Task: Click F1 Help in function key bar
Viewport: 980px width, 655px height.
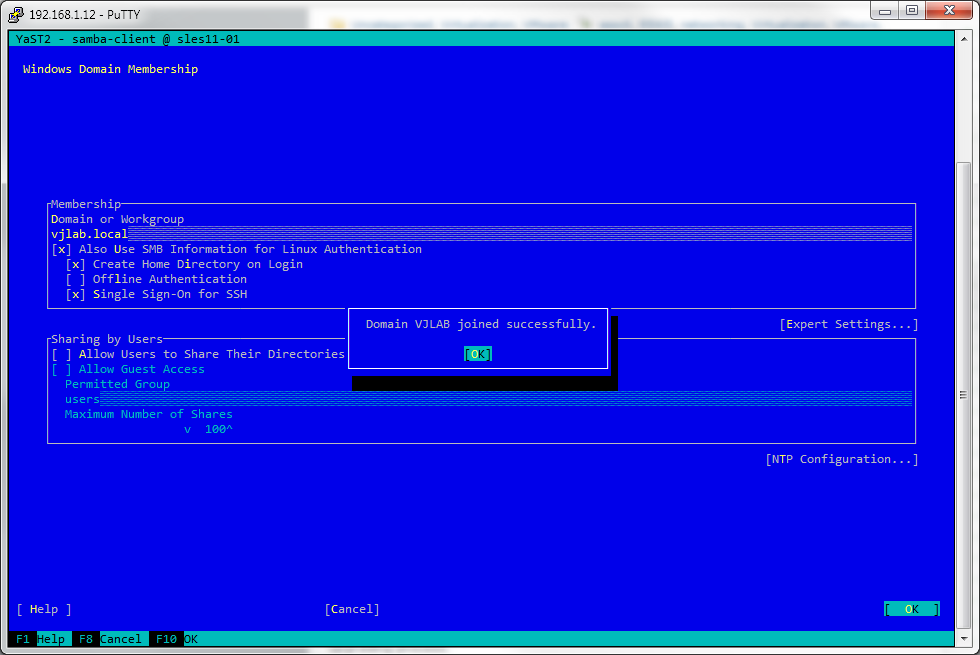Action: coord(39,639)
